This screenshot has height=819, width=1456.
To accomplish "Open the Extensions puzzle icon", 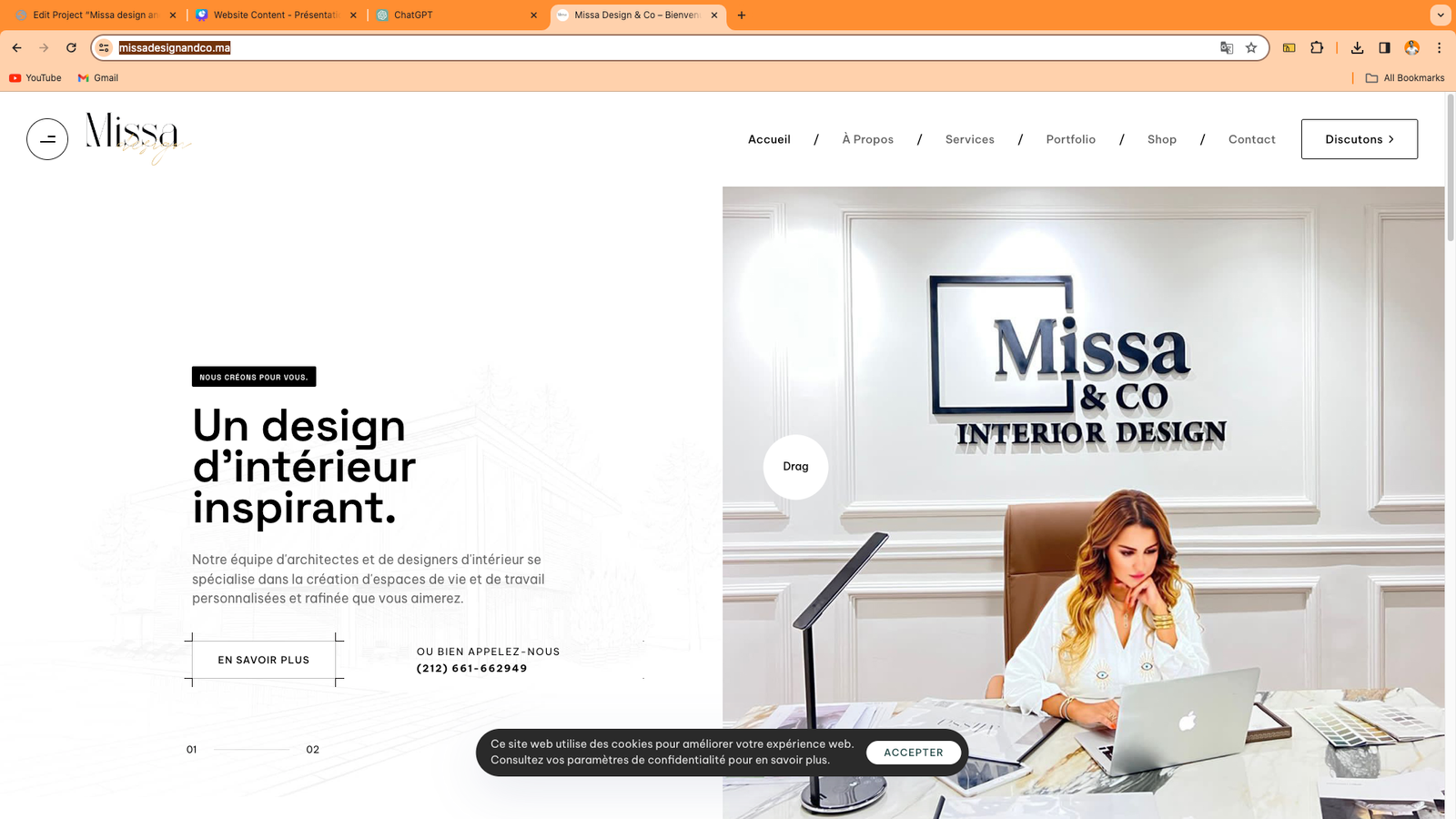I will click(1317, 47).
